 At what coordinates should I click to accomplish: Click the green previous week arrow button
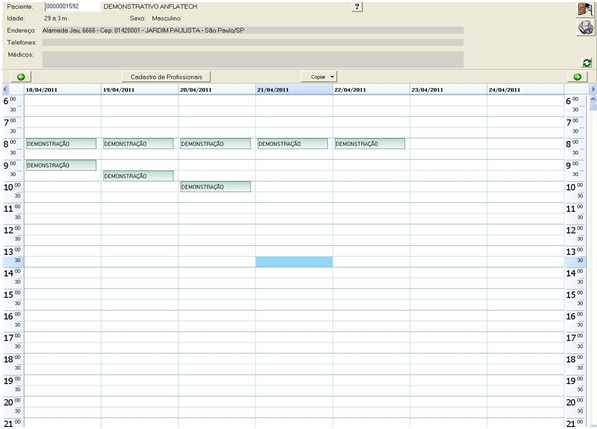click(21, 77)
